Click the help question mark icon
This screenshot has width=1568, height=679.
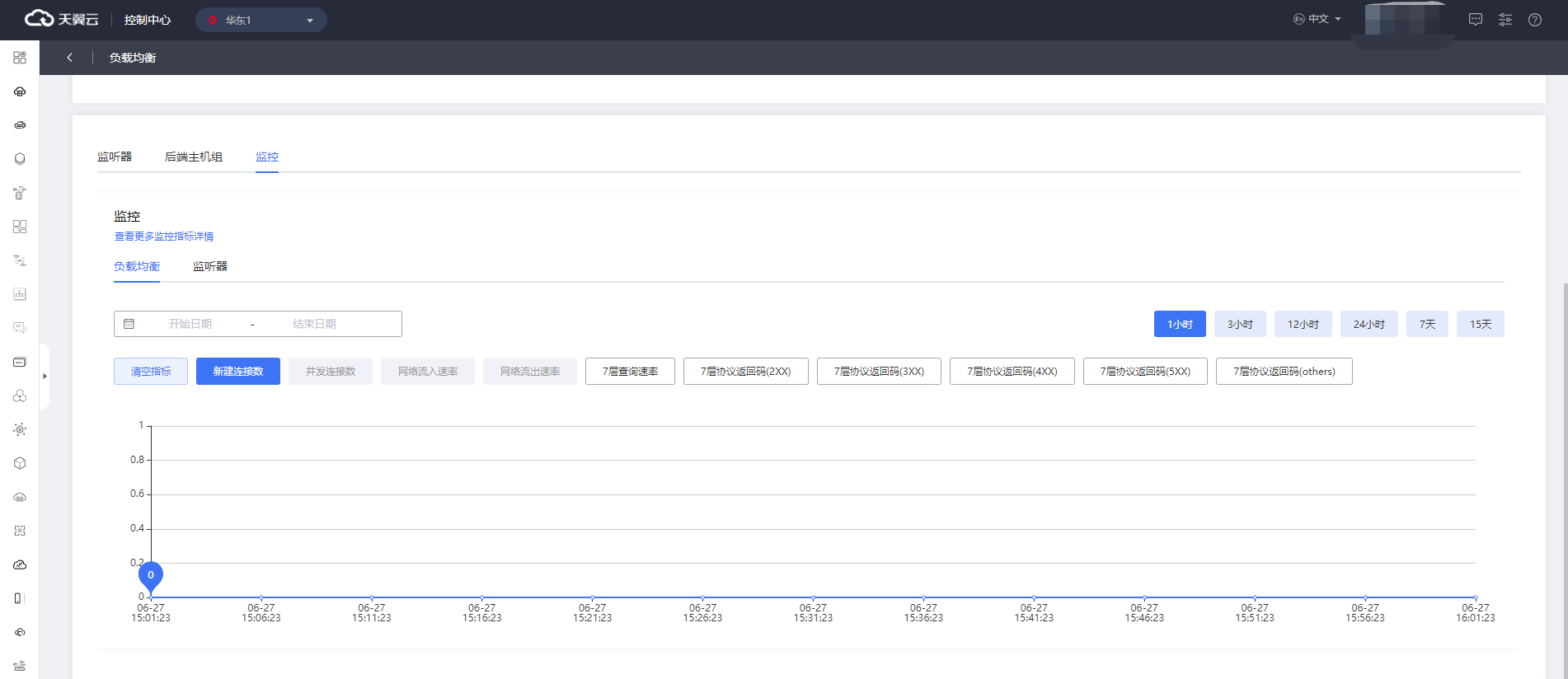[x=1535, y=20]
